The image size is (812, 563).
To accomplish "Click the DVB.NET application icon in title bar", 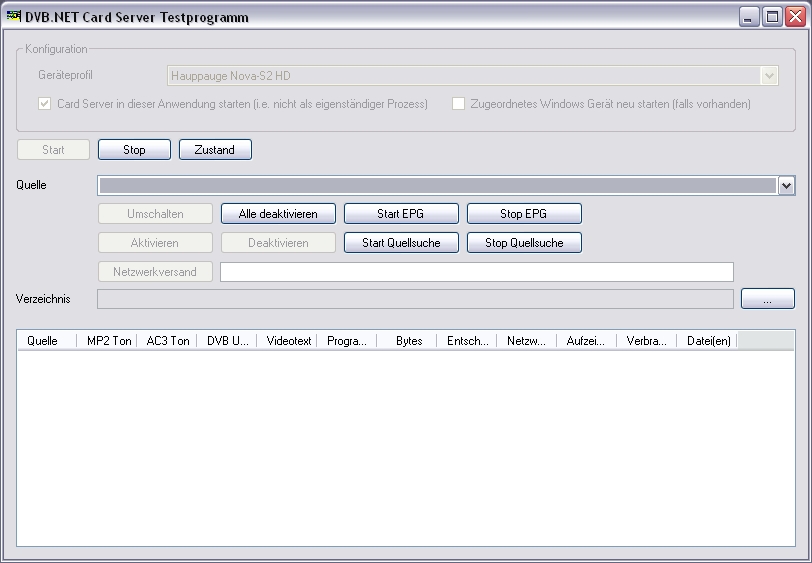I will [14, 16].
